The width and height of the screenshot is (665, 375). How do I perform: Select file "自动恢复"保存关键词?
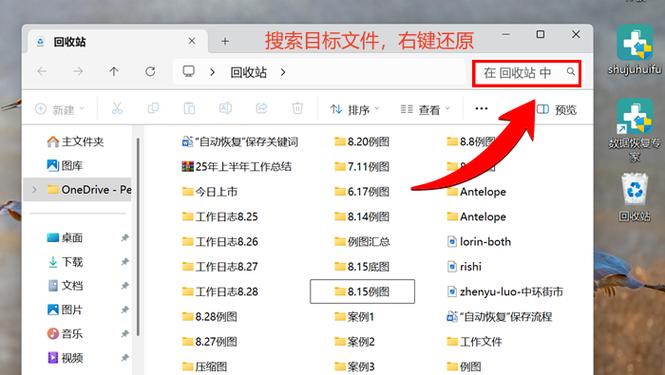240,141
